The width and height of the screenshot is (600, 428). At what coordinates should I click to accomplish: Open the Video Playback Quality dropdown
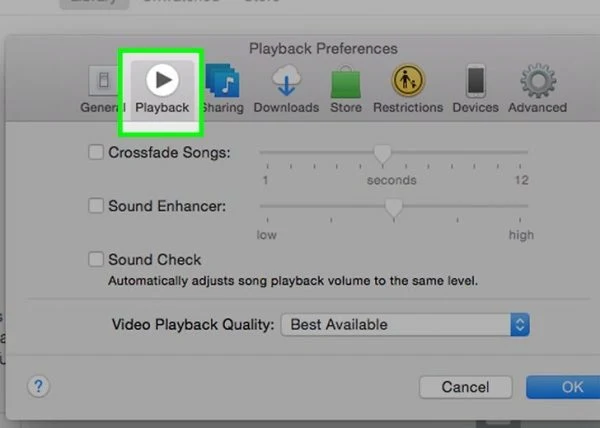405,325
